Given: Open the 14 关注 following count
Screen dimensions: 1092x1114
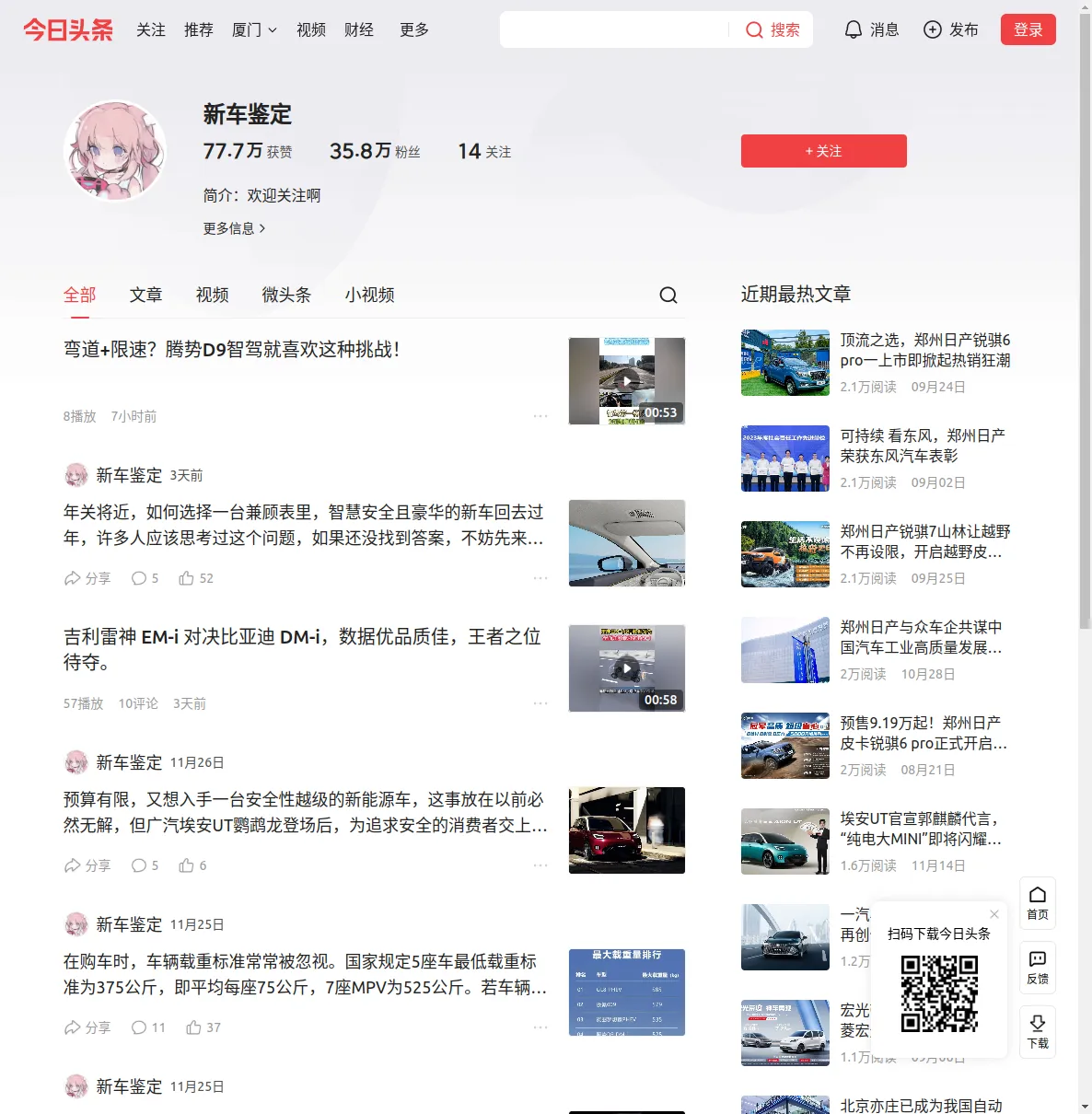Looking at the screenshot, I should [484, 151].
